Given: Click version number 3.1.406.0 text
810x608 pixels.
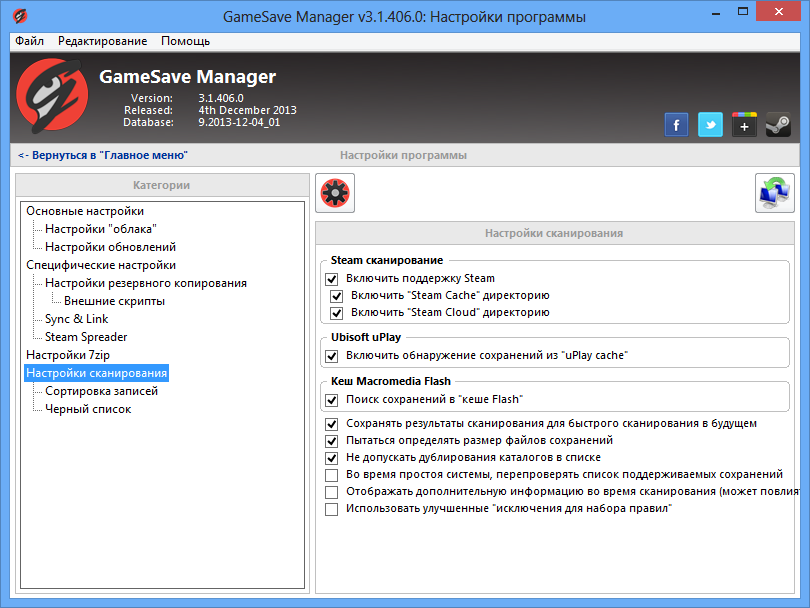Looking at the screenshot, I should pos(221,98).
